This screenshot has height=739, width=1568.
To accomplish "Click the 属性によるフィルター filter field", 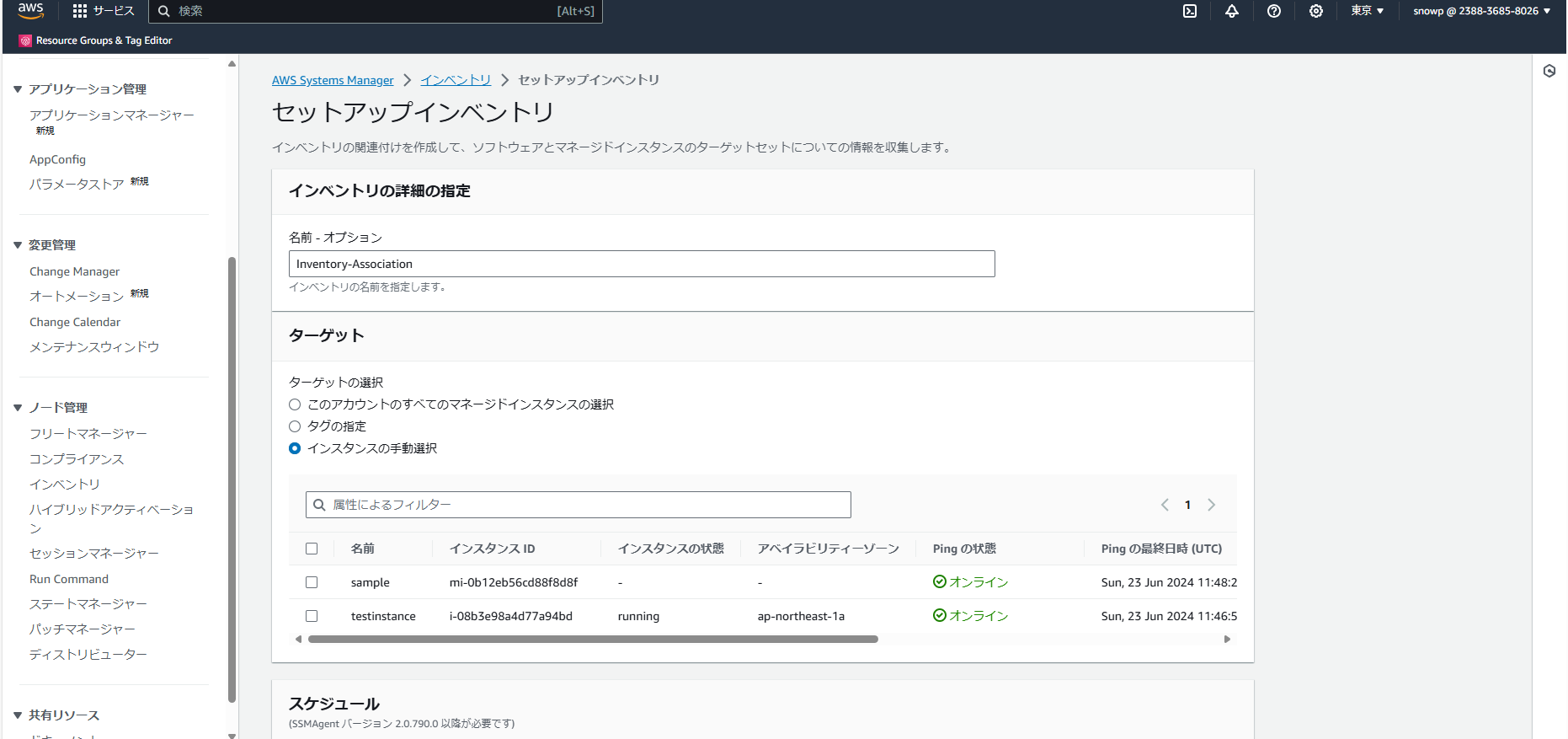I will [579, 505].
